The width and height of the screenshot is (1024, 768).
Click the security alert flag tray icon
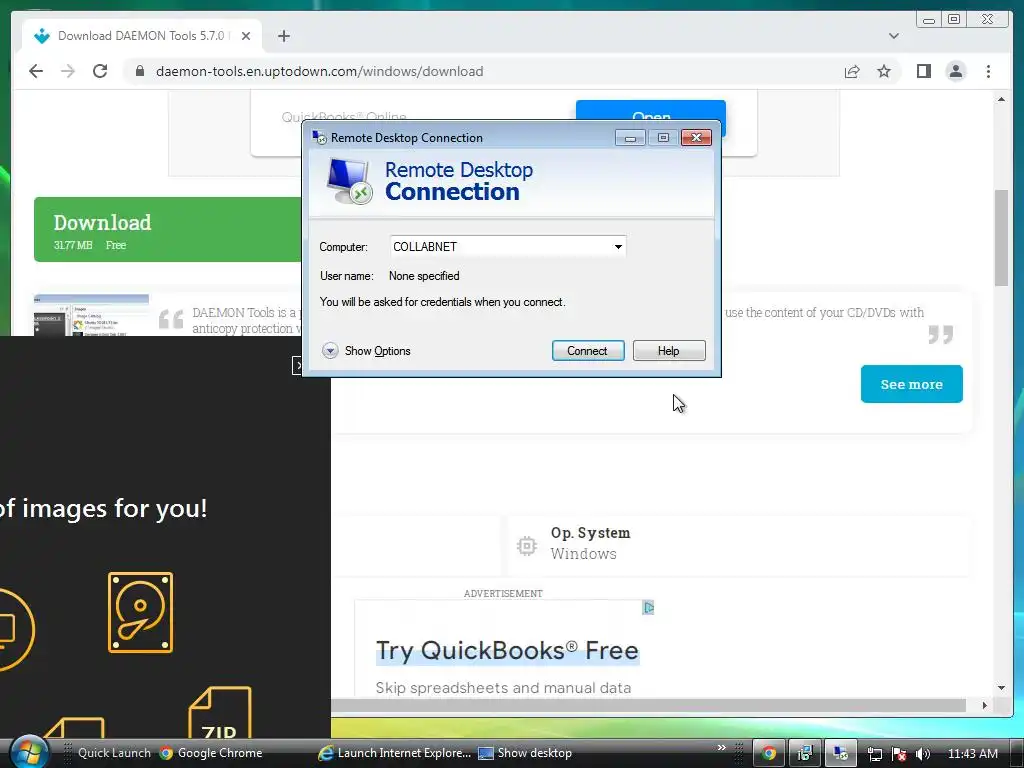point(899,754)
